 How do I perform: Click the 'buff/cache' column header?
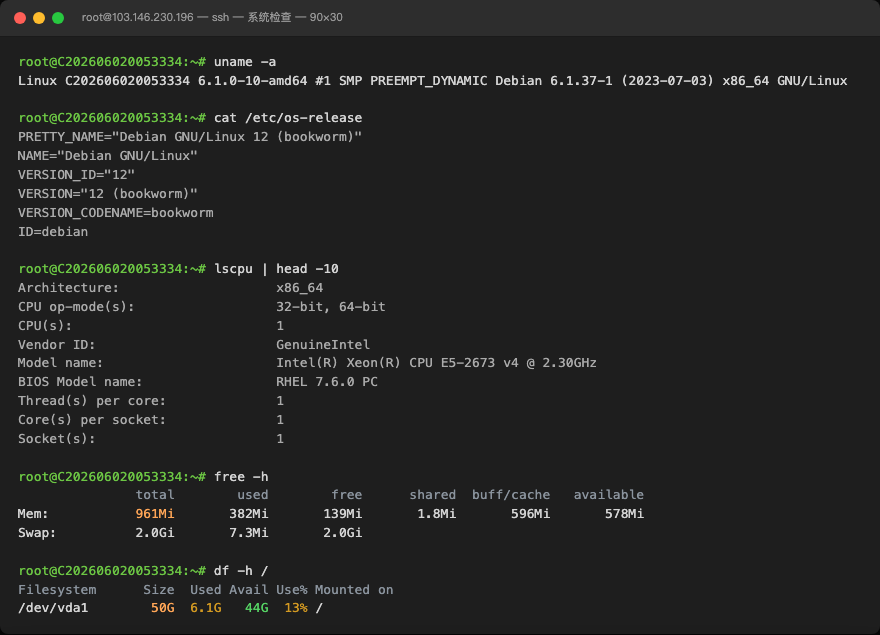(x=511, y=495)
